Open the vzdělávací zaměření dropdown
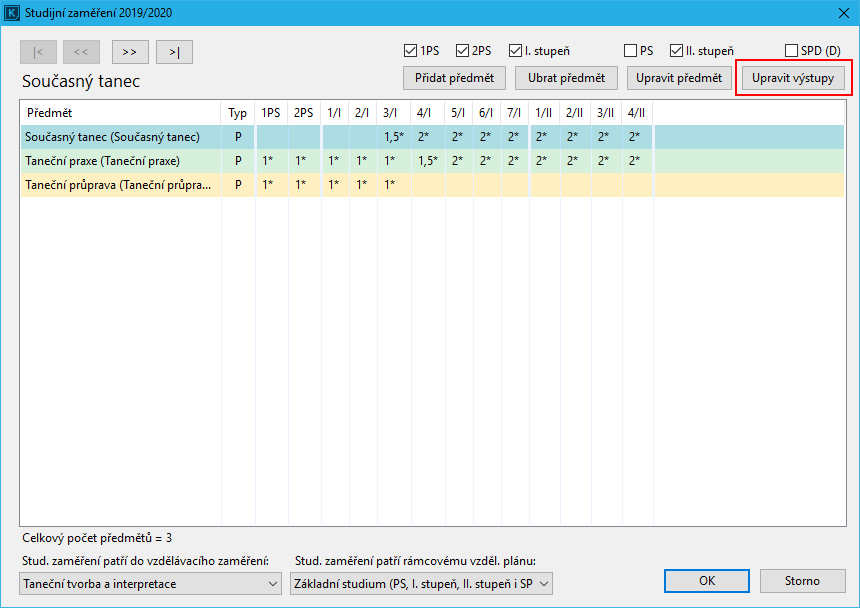Screen dimensions: 860x608 (150, 582)
